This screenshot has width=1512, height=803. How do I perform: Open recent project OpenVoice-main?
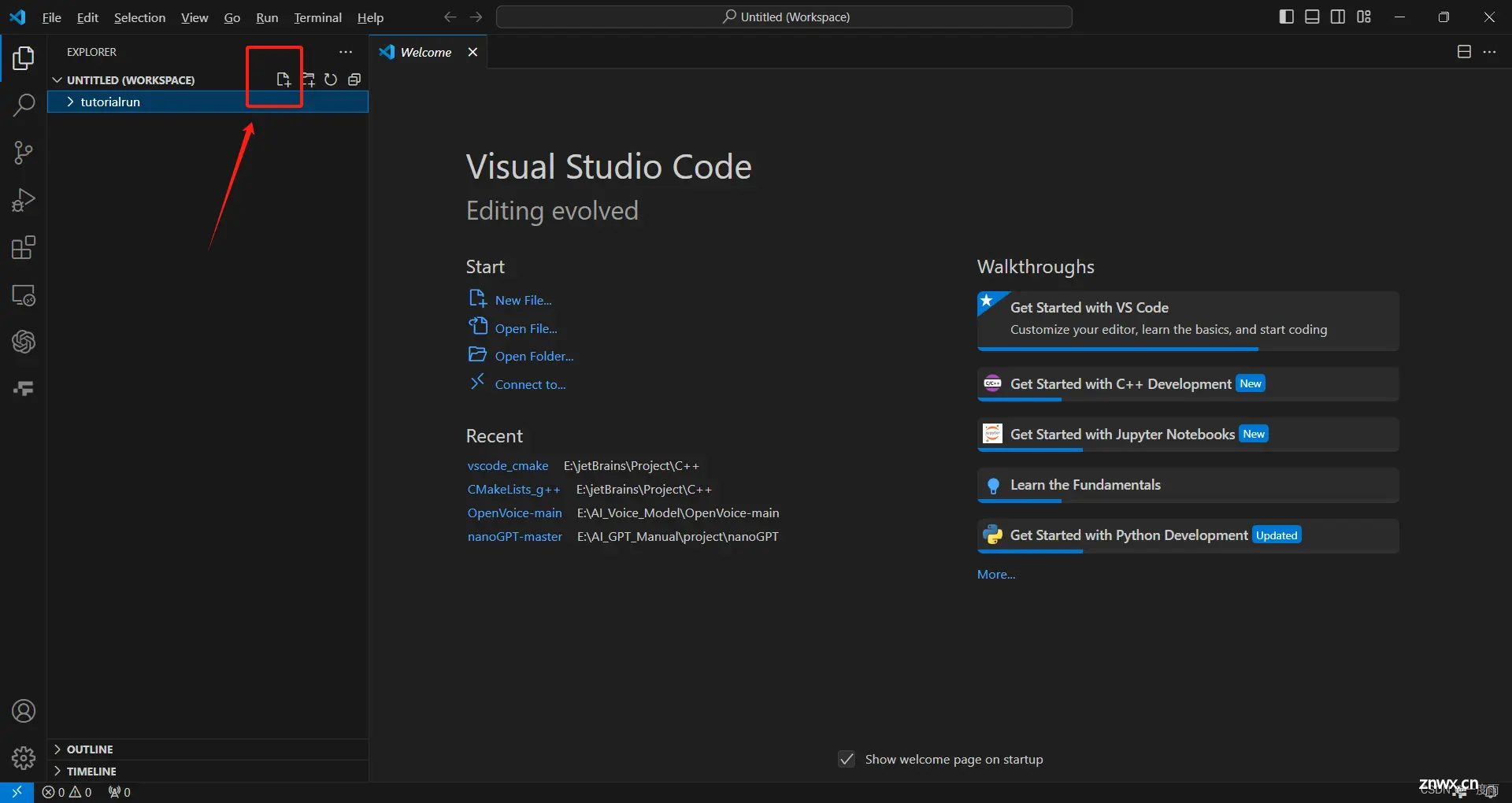[515, 513]
